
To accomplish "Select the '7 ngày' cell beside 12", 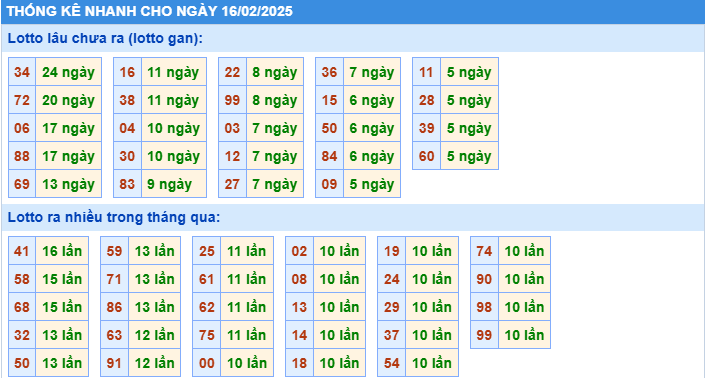I will (275, 156).
